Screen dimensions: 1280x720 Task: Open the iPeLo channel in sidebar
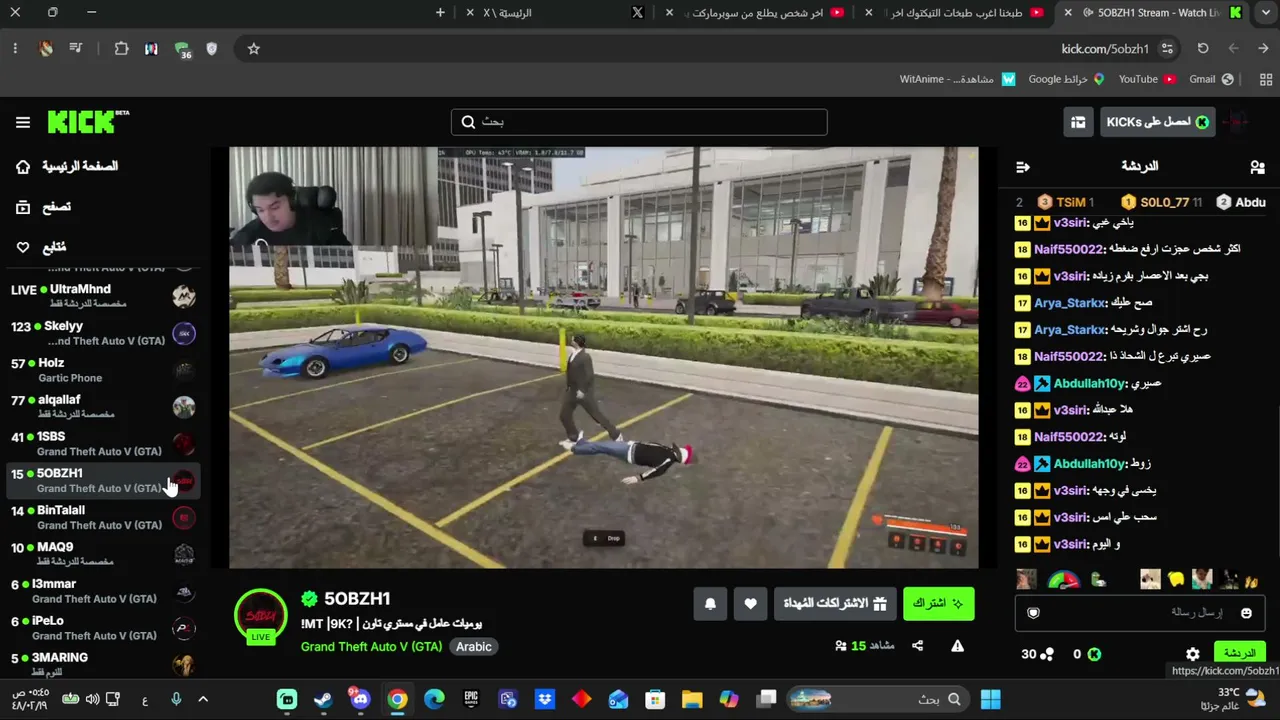[103, 628]
